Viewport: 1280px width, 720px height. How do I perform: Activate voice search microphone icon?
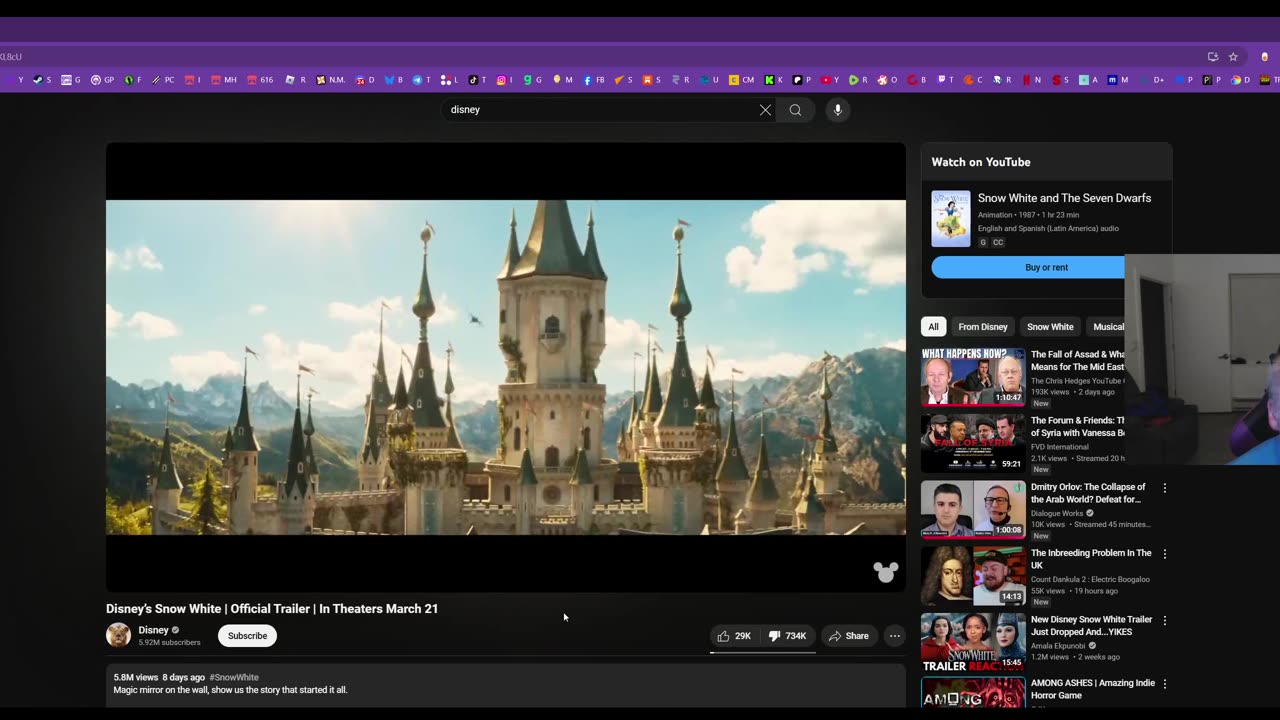(838, 110)
